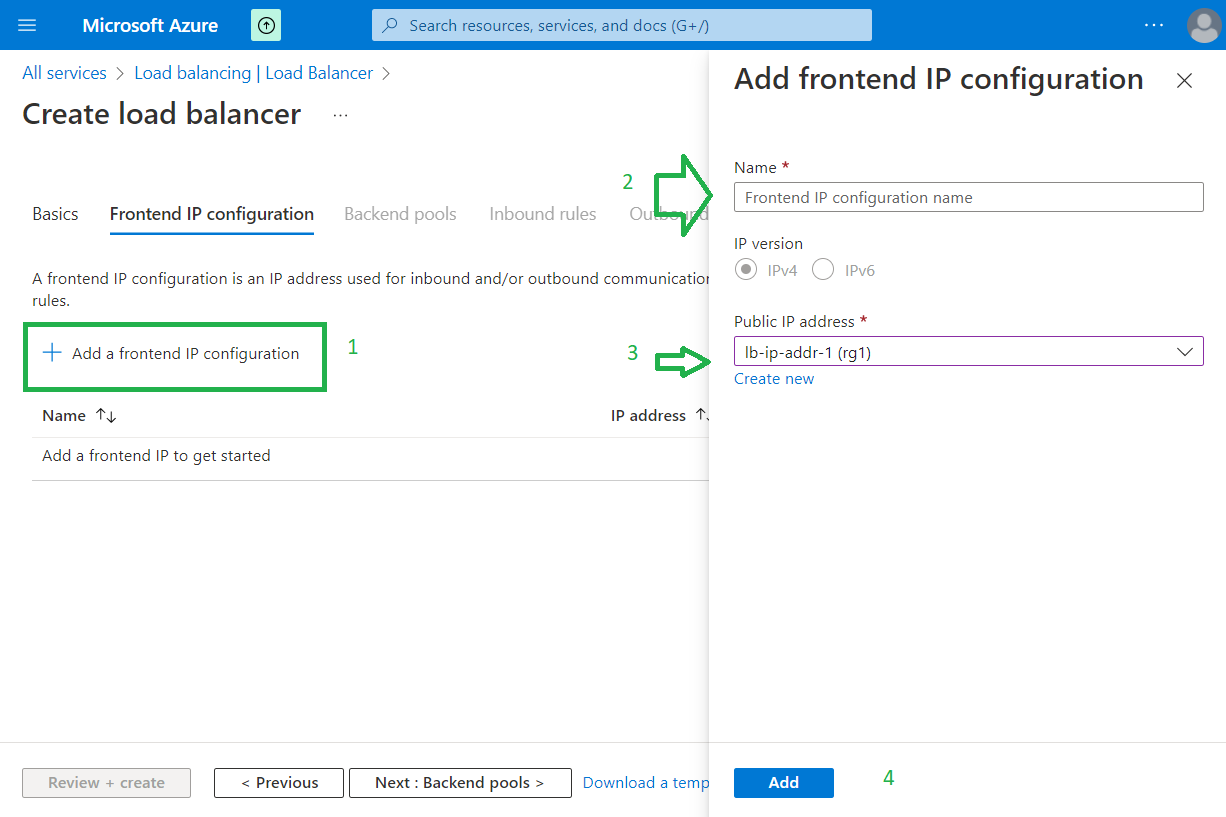Open the All services breadcrumb
This screenshot has width=1226, height=817.
[x=64, y=73]
